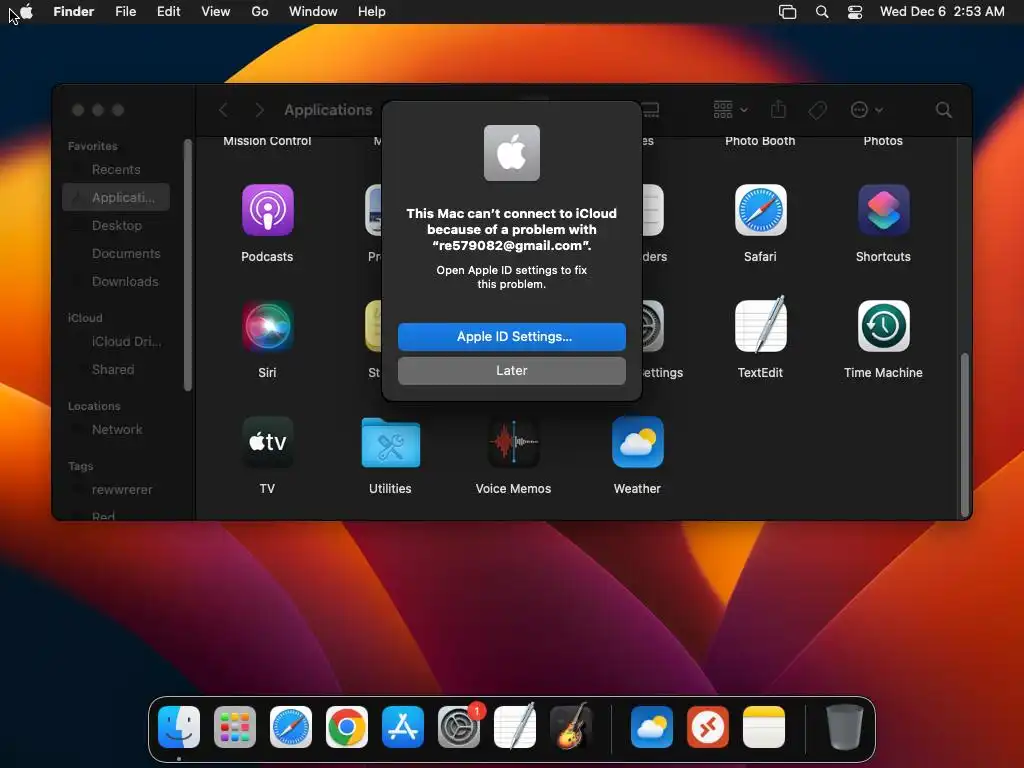Image resolution: width=1024 pixels, height=768 pixels.
Task: Dismiss the iCloud dialog with Later
Action: point(511,370)
